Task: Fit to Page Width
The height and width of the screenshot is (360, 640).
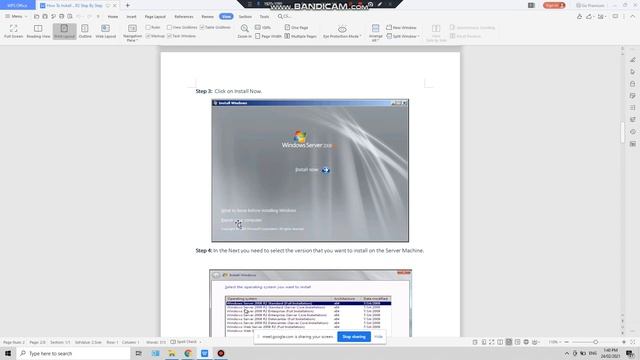Action: [x=269, y=36]
